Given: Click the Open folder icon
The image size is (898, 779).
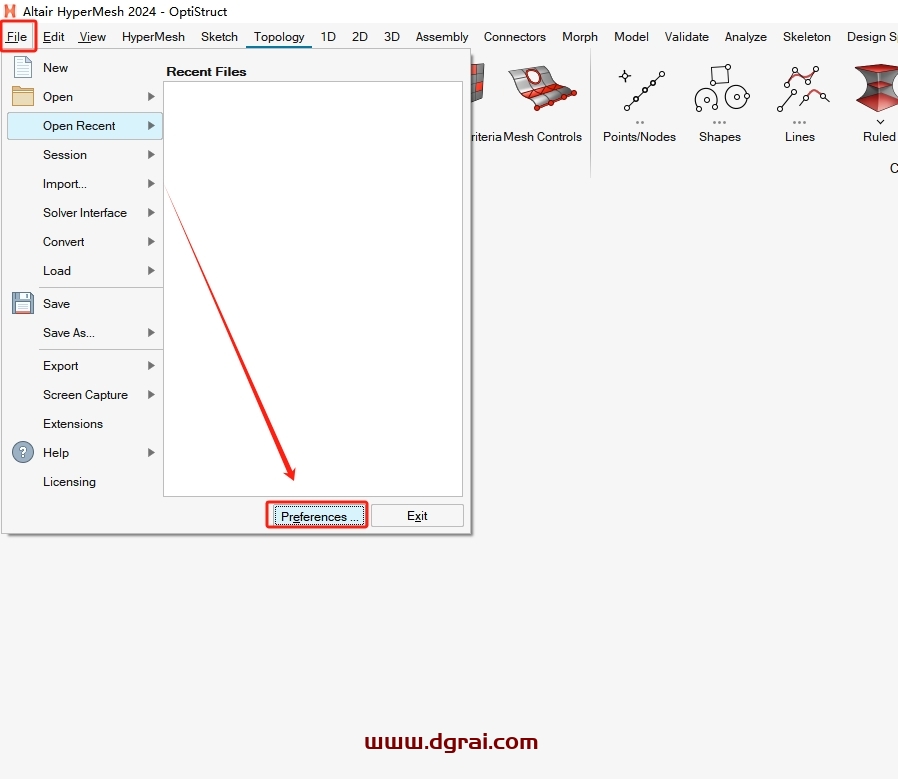Looking at the screenshot, I should point(23,97).
